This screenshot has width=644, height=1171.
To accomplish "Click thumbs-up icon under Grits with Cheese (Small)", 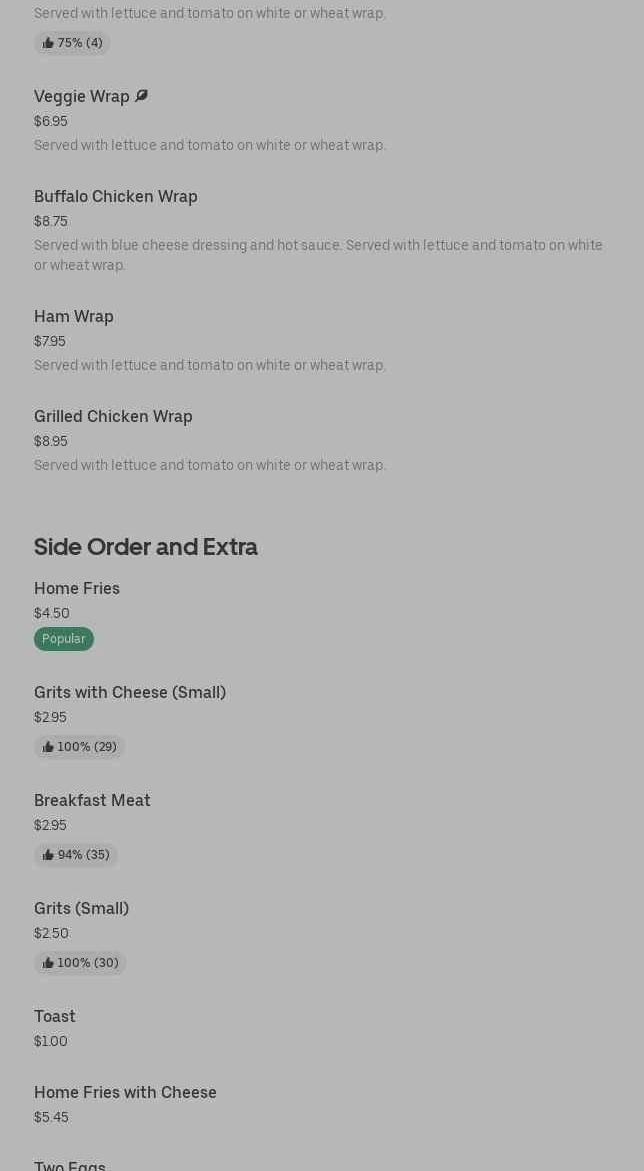I will [48, 747].
